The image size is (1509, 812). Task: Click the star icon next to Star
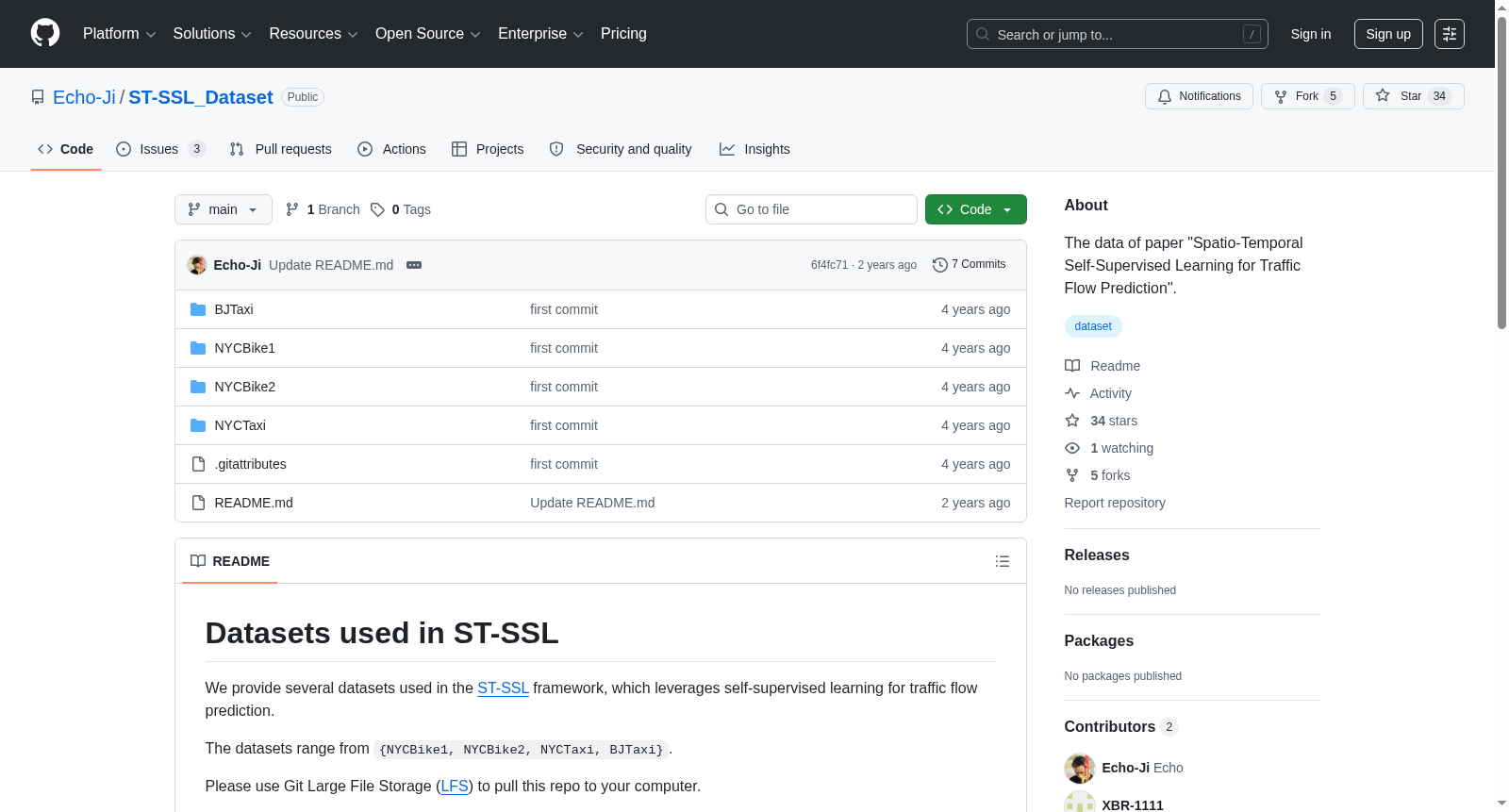click(1383, 95)
